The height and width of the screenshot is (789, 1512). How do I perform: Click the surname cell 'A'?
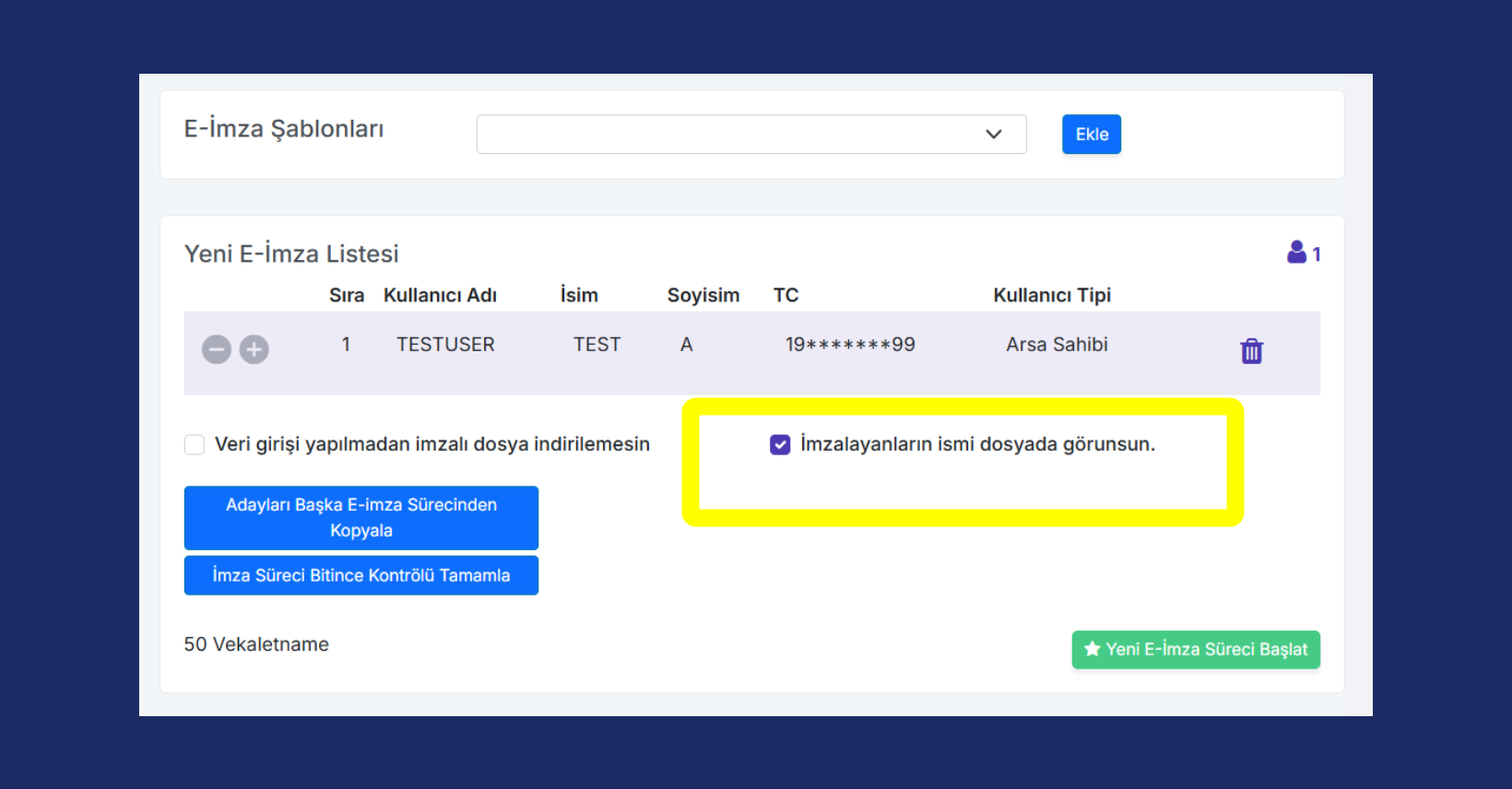(687, 345)
